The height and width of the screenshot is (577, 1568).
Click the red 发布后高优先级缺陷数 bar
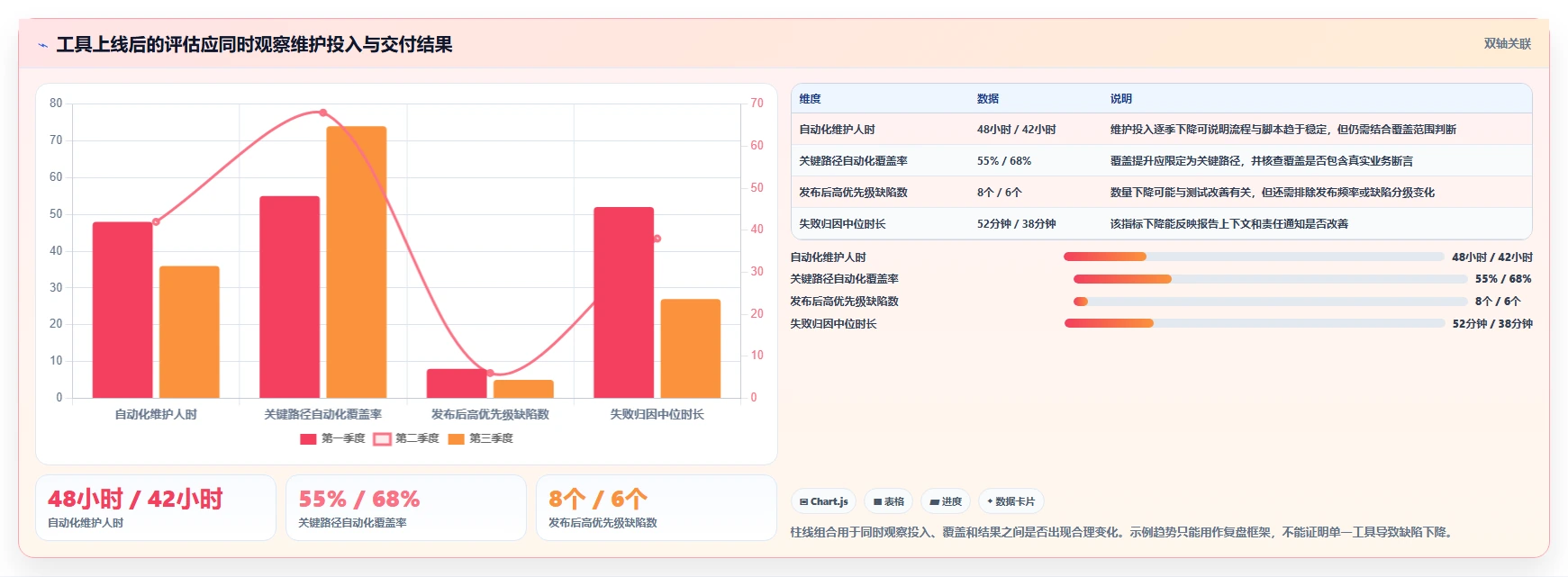click(x=457, y=383)
